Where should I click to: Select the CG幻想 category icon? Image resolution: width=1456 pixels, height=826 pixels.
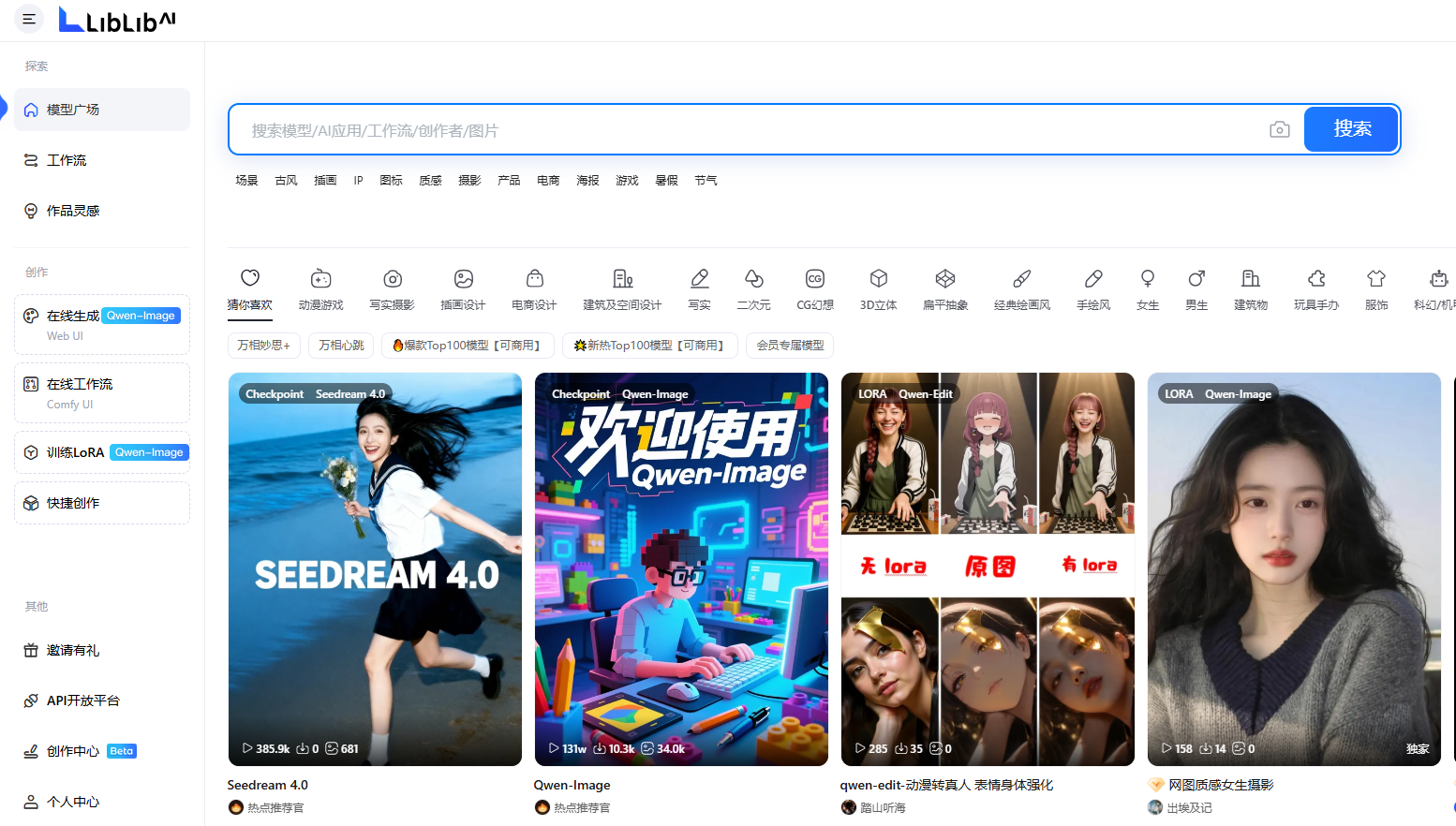[x=814, y=279]
